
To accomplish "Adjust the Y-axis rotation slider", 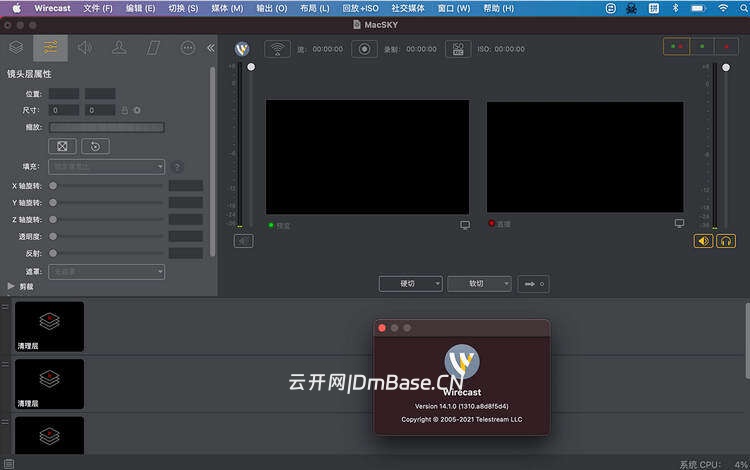I will [x=53, y=203].
